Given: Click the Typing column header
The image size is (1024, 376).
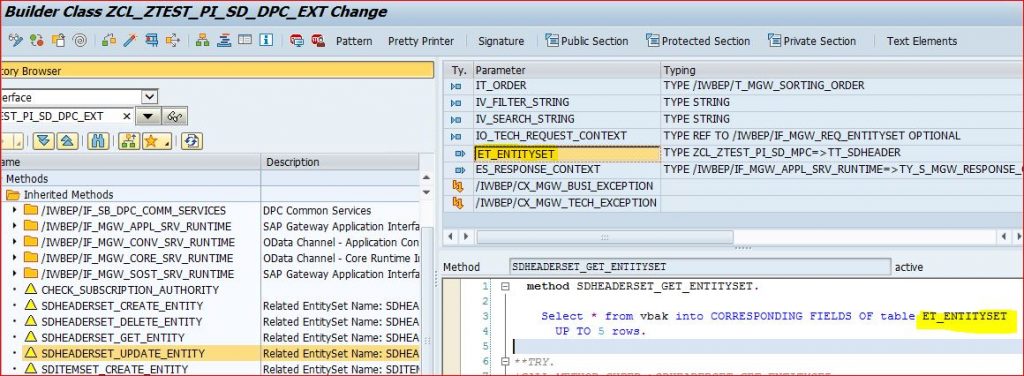Looking at the screenshot, I should coord(842,70).
